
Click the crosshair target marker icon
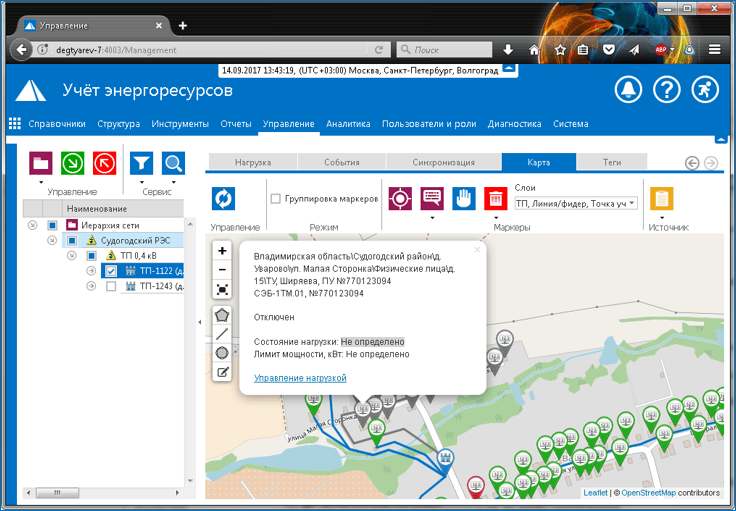pos(401,198)
